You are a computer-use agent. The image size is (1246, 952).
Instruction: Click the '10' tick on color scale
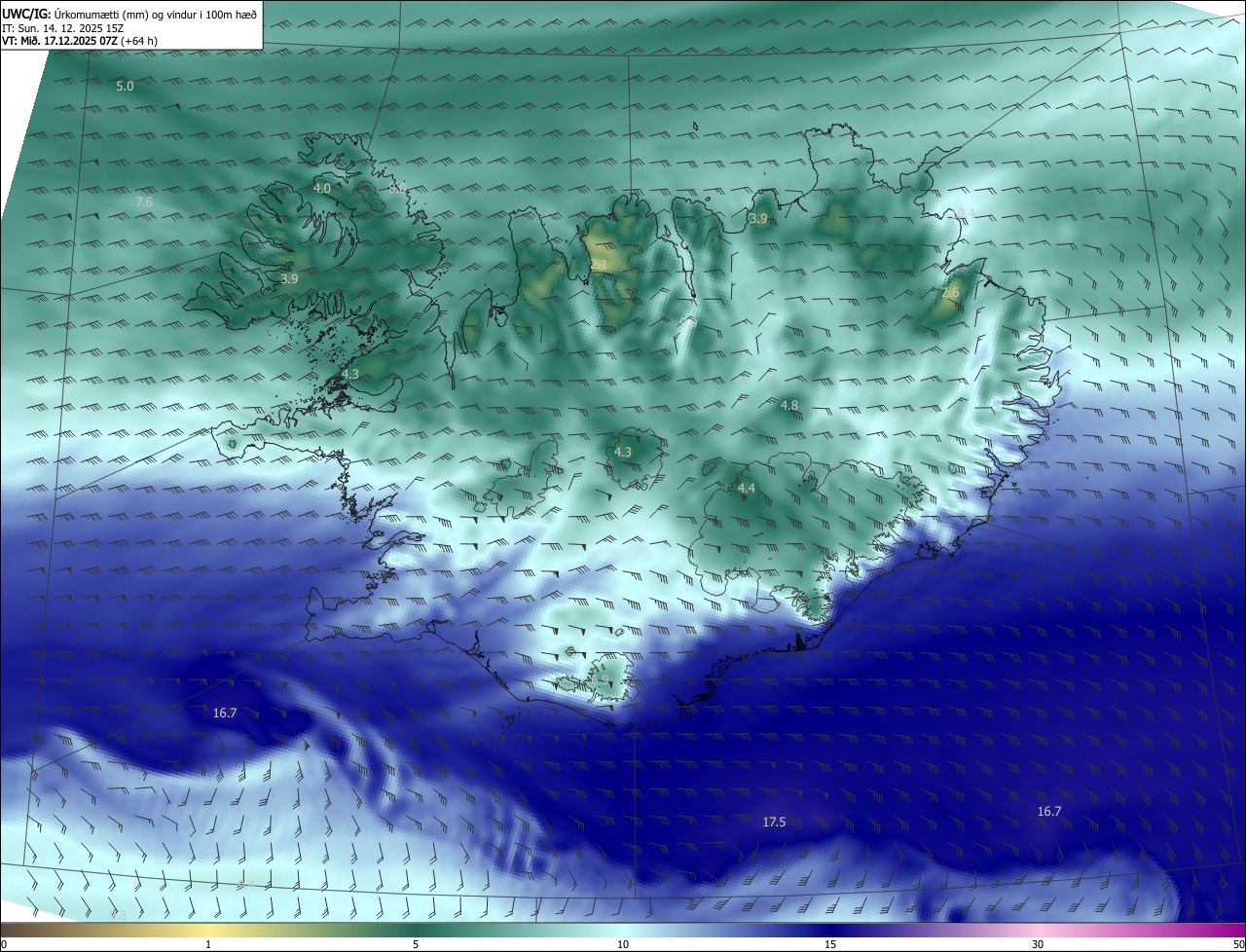[623, 944]
